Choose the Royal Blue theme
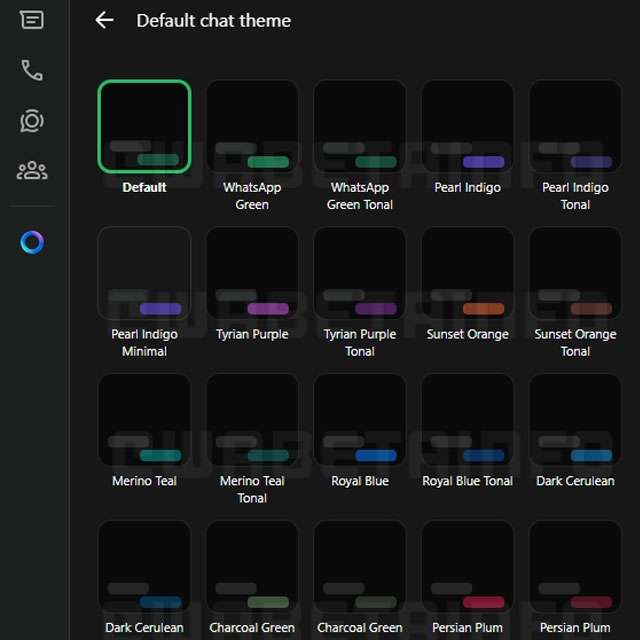The image size is (640, 640). point(360,420)
